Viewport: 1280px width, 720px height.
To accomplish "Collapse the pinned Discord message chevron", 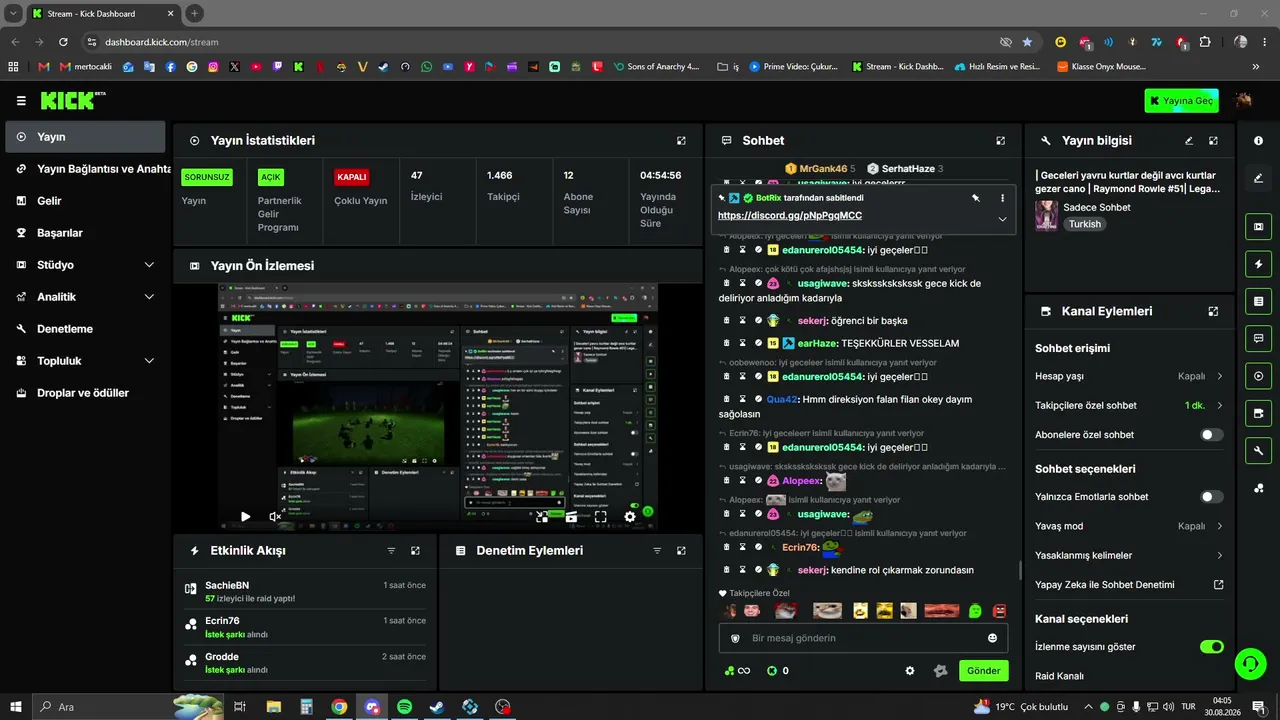I will pyautogui.click(x=1002, y=219).
